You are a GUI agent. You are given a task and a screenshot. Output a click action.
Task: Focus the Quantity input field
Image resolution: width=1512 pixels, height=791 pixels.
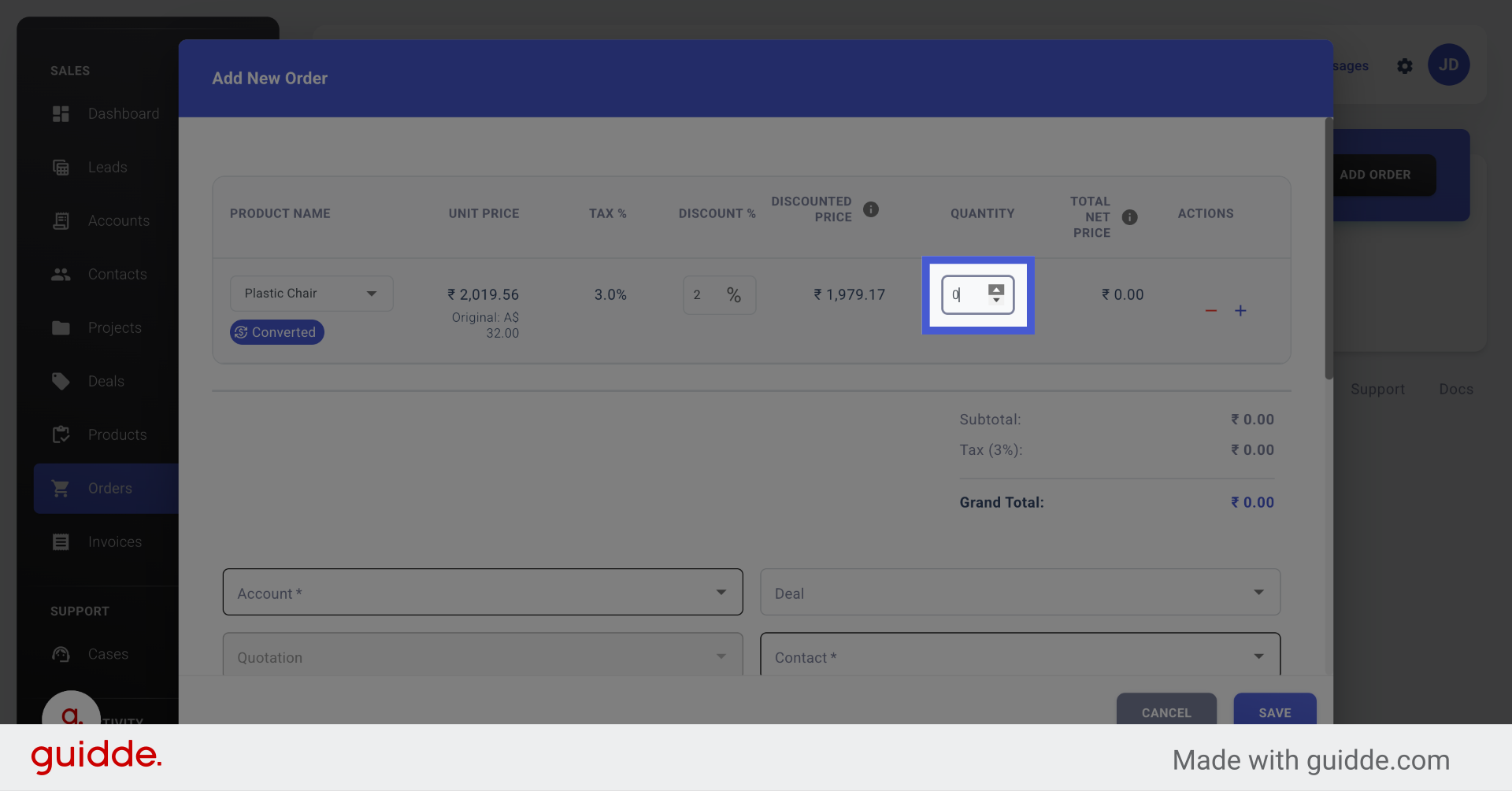click(x=978, y=295)
